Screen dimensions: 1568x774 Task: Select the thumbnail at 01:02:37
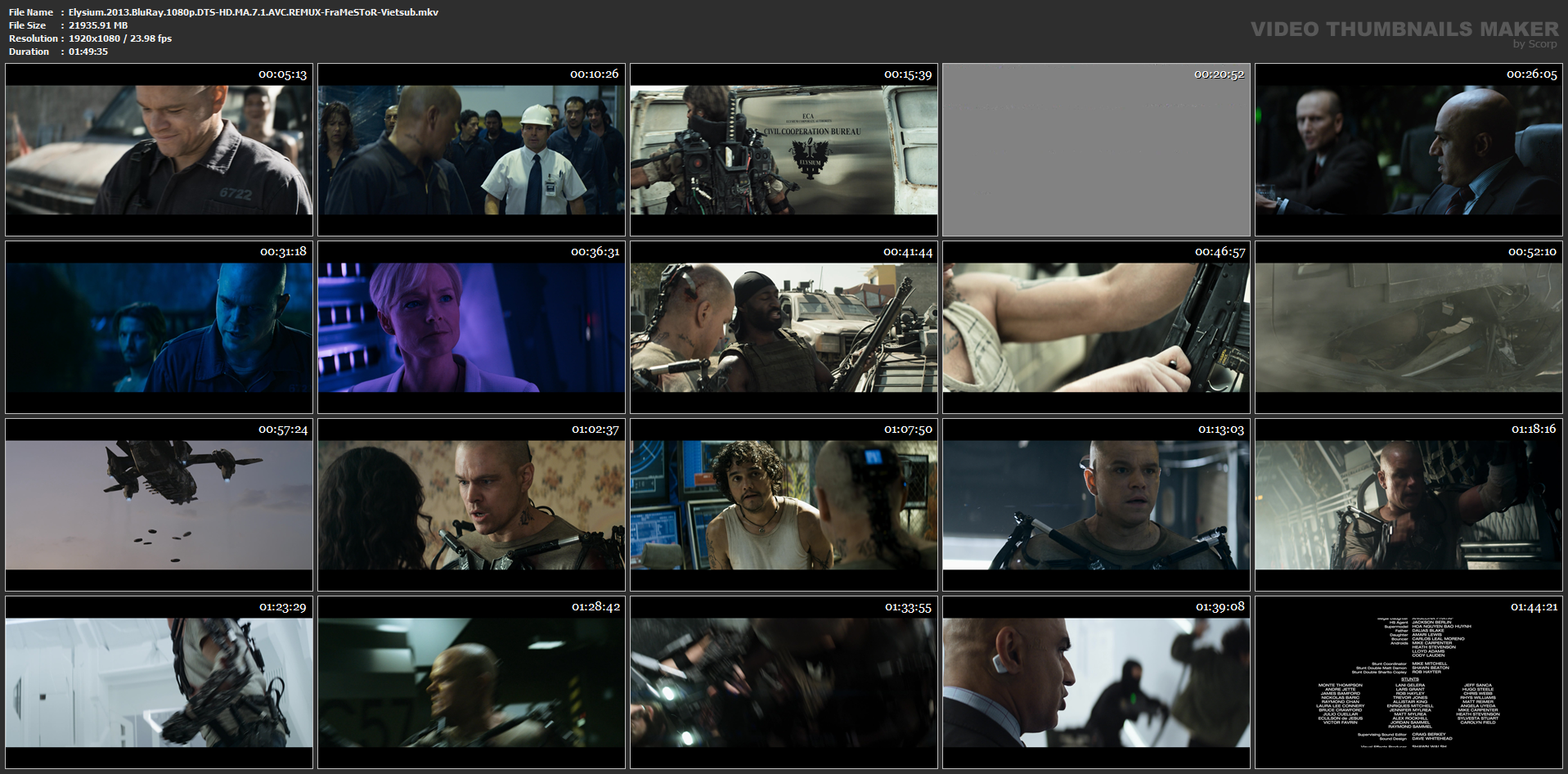[472, 505]
